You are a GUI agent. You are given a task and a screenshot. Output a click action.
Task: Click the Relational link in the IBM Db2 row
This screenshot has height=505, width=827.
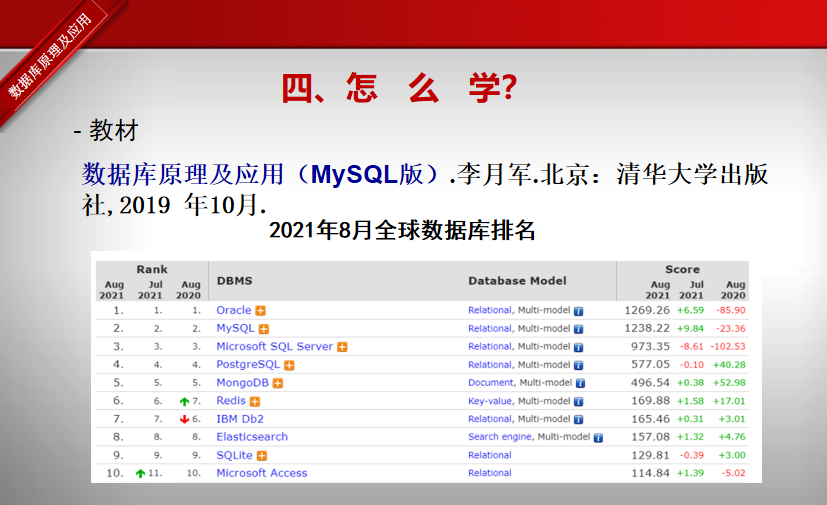pyautogui.click(x=489, y=419)
